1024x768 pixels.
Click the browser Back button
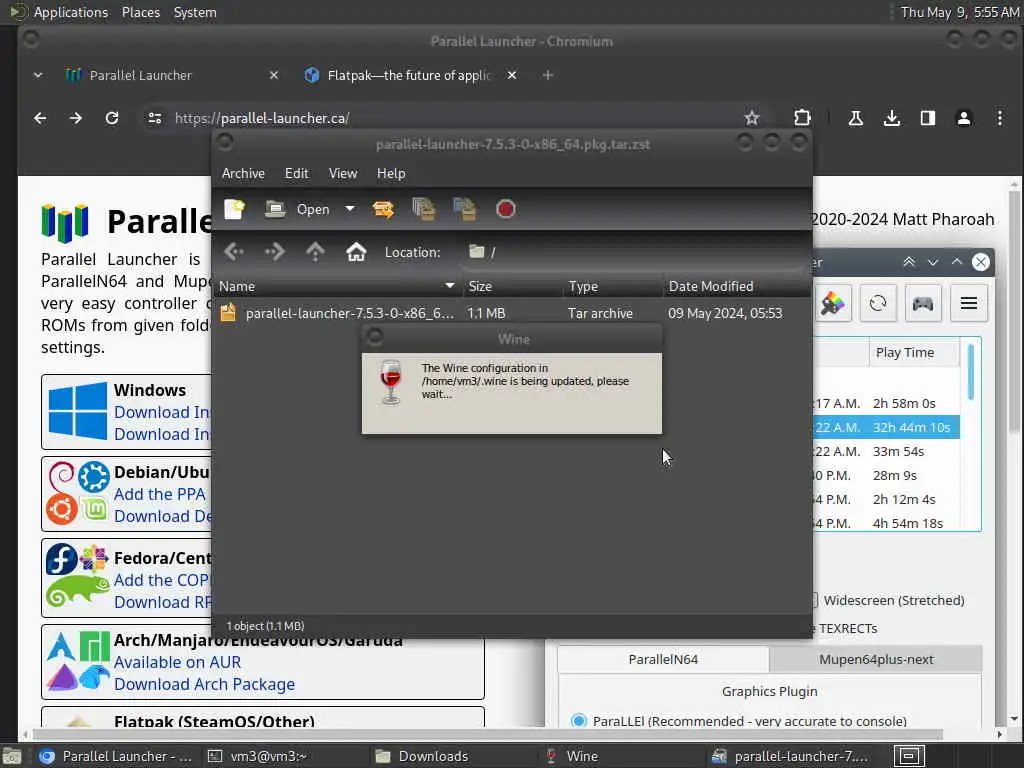point(40,118)
